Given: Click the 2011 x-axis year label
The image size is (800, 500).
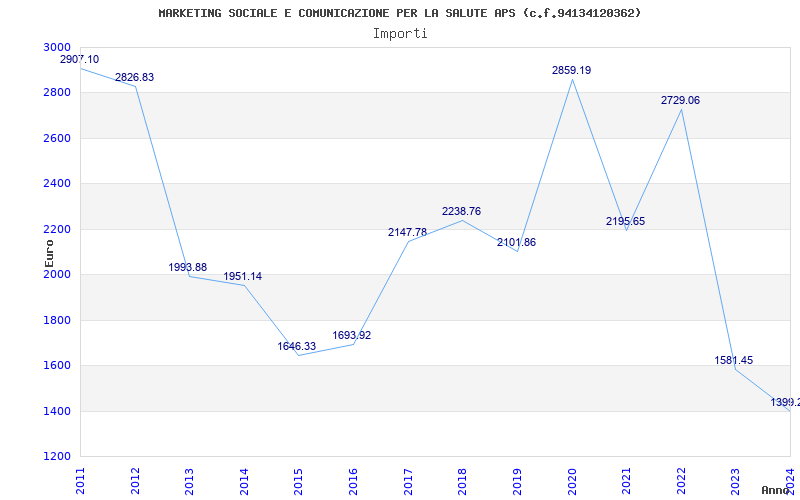Looking at the screenshot, I should point(81,481).
